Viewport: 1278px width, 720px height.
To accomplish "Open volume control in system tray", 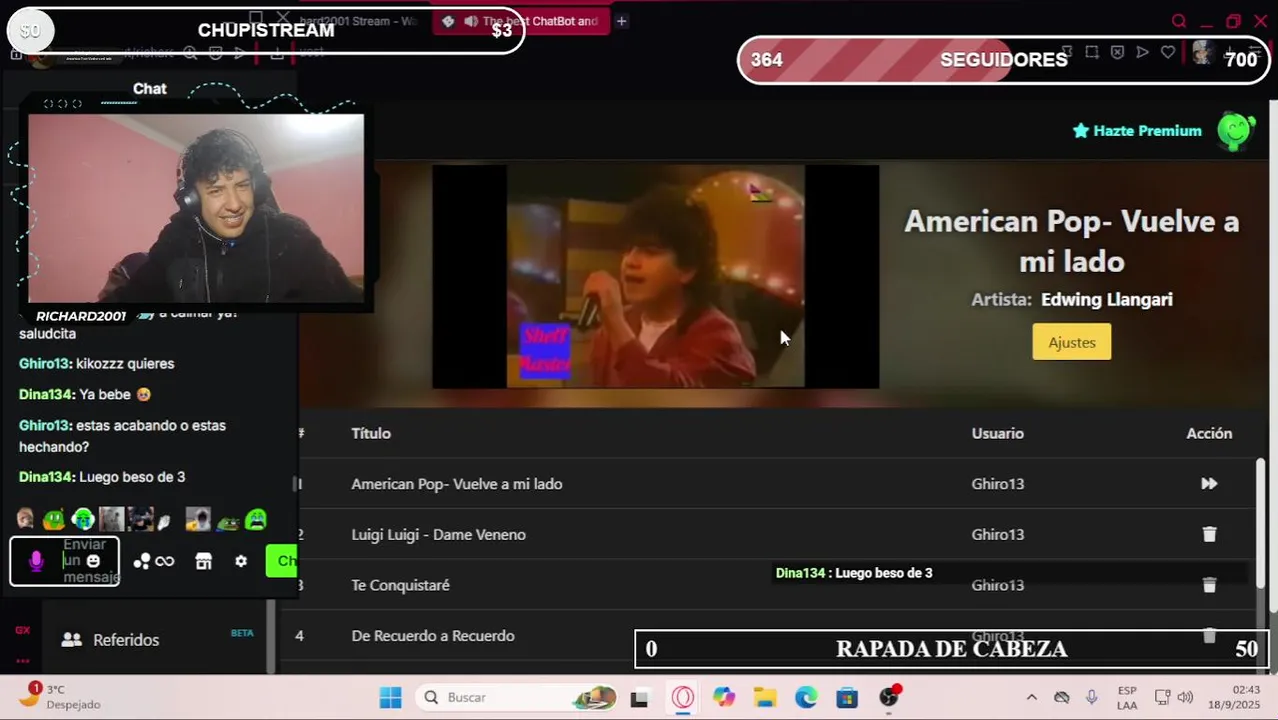I will (1185, 697).
